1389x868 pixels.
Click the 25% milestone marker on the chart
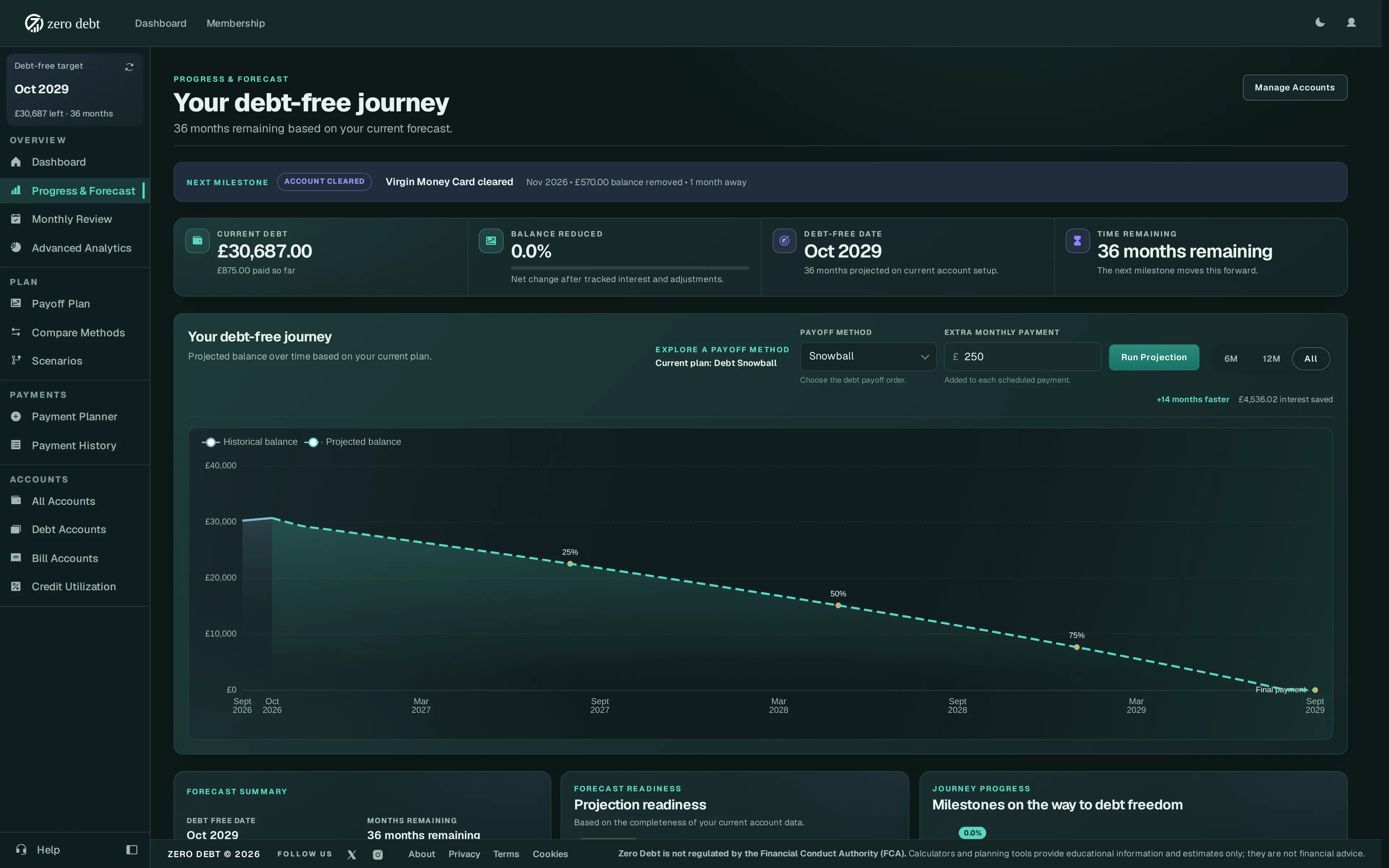tap(570, 564)
